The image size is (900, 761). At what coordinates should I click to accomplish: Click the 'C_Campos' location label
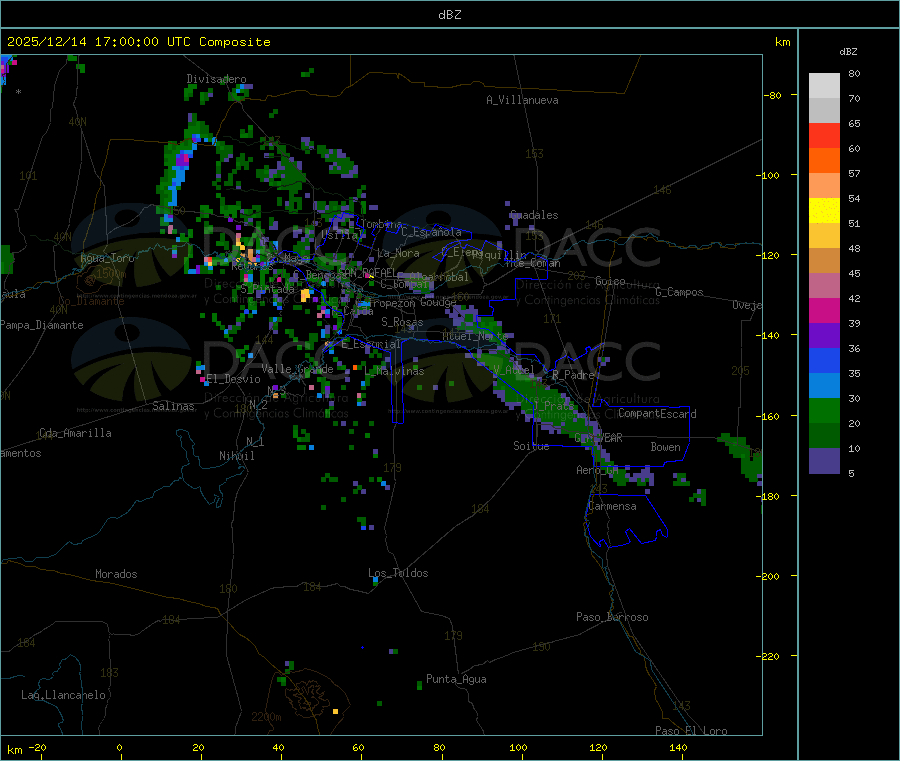679,292
